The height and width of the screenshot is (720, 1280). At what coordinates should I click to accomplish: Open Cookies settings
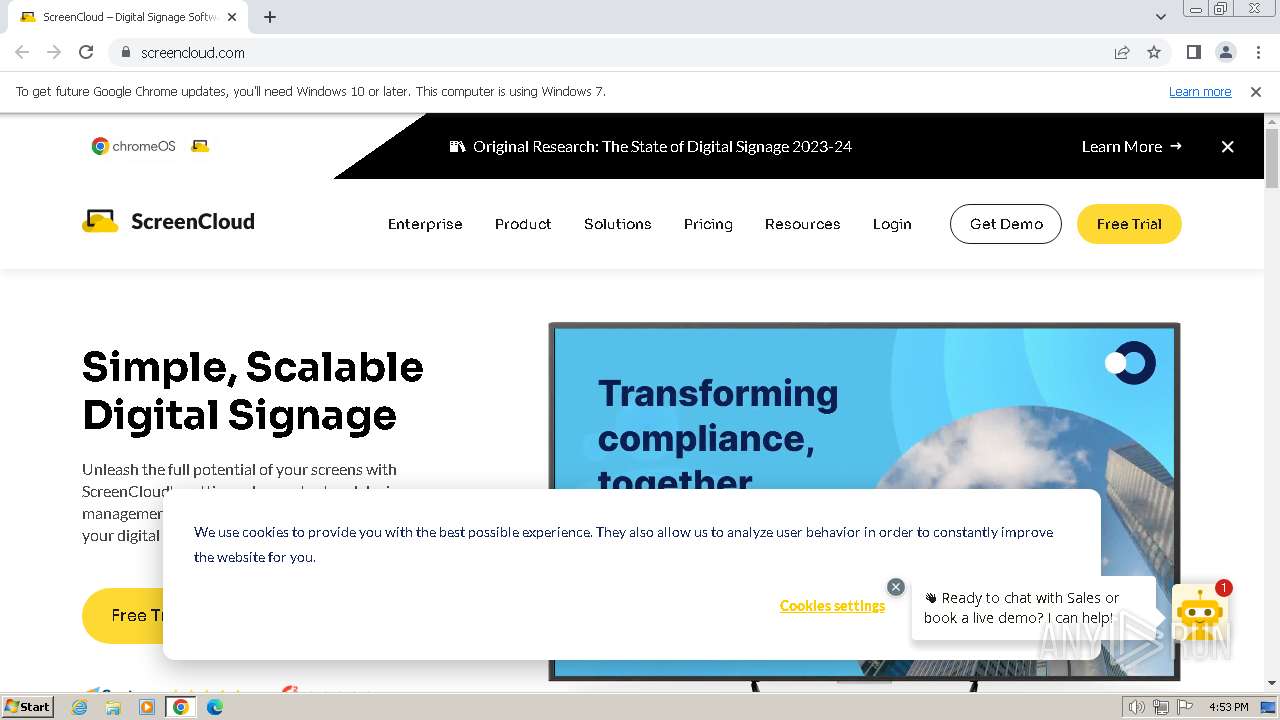click(x=832, y=606)
